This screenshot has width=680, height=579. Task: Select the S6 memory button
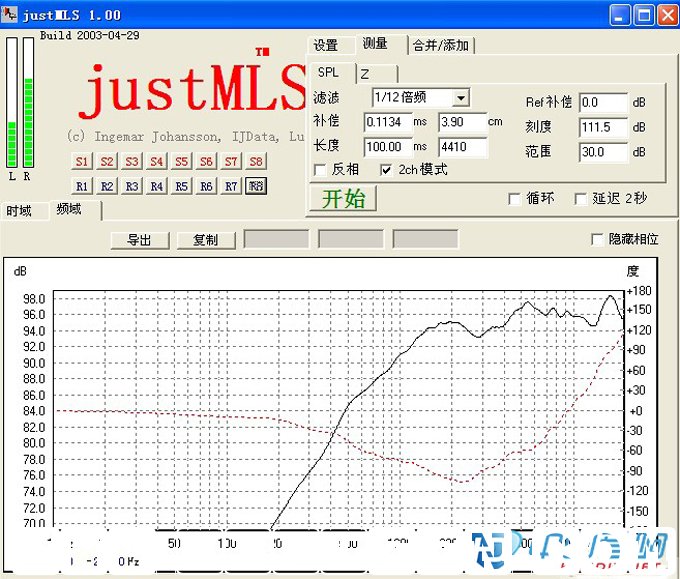[206, 161]
